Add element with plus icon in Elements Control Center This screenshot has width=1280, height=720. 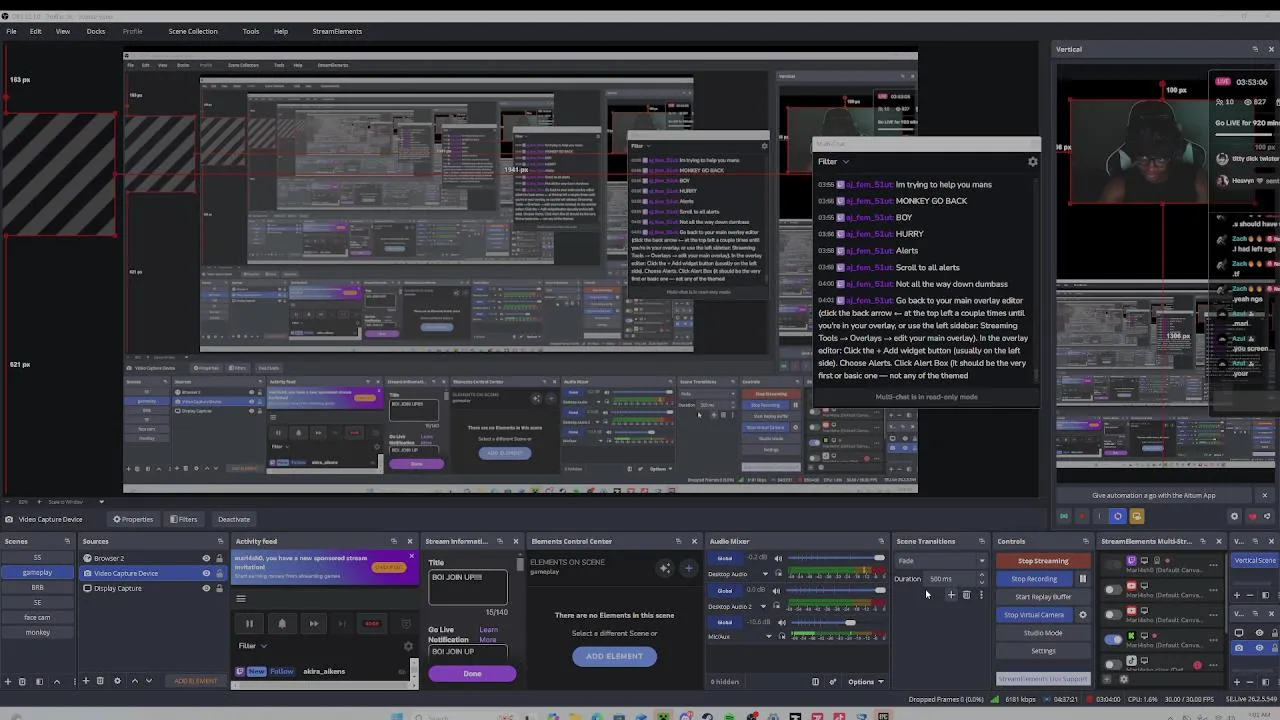click(x=689, y=569)
